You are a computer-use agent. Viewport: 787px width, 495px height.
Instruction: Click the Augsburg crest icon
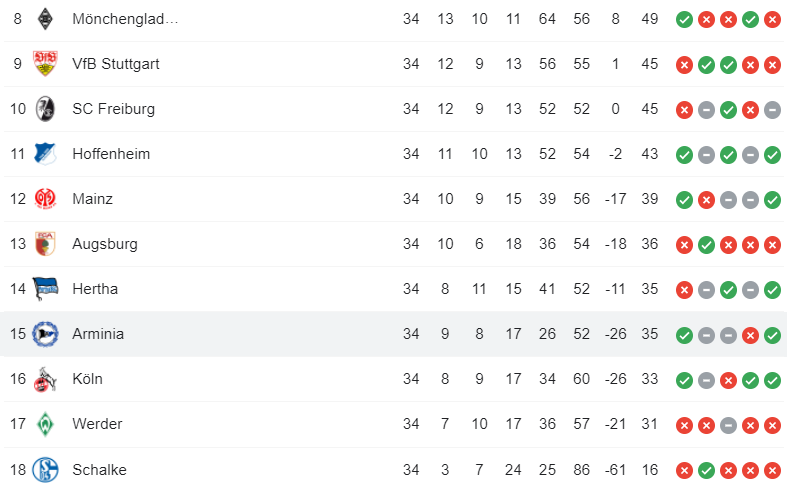[x=45, y=243]
